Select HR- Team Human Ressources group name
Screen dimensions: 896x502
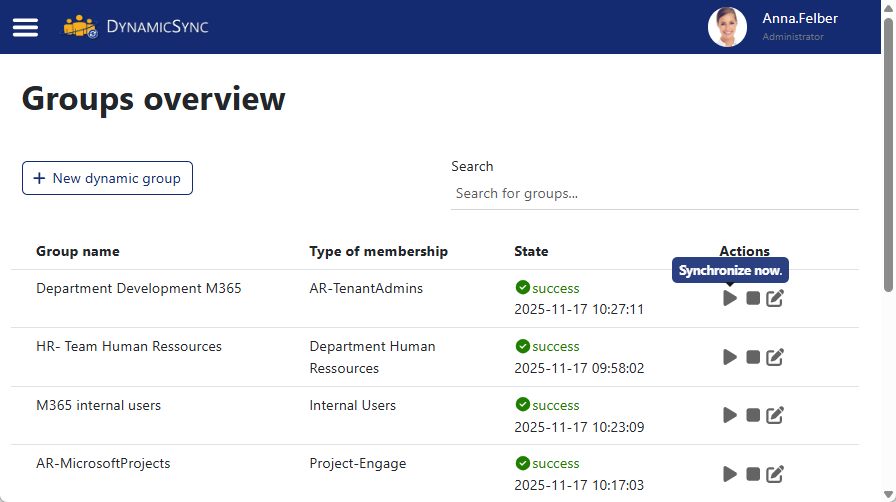129,346
